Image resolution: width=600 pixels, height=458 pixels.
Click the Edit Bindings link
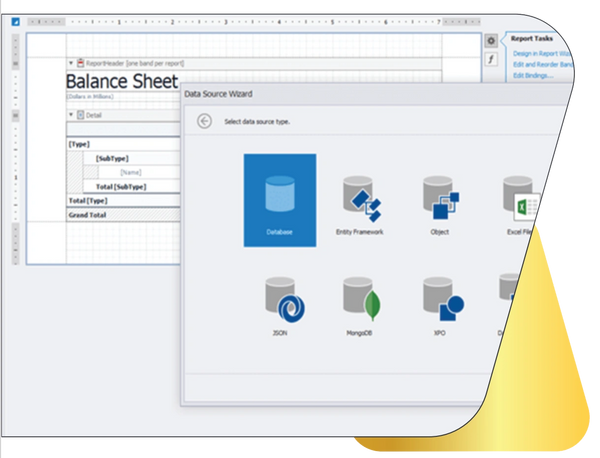[532, 75]
